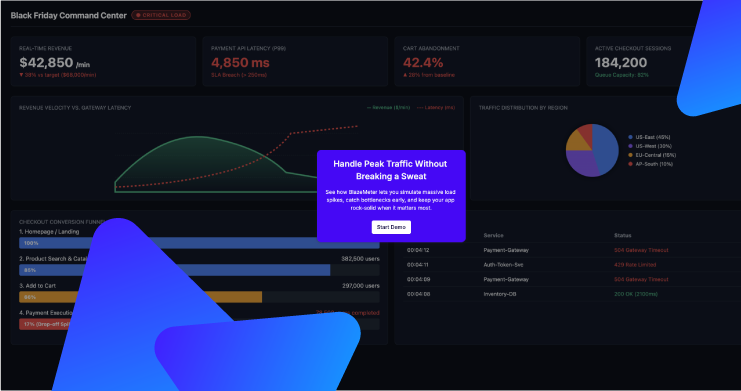Click the Latency (ms) chart legend entry
This screenshot has height=391, width=741.
click(x=436, y=108)
